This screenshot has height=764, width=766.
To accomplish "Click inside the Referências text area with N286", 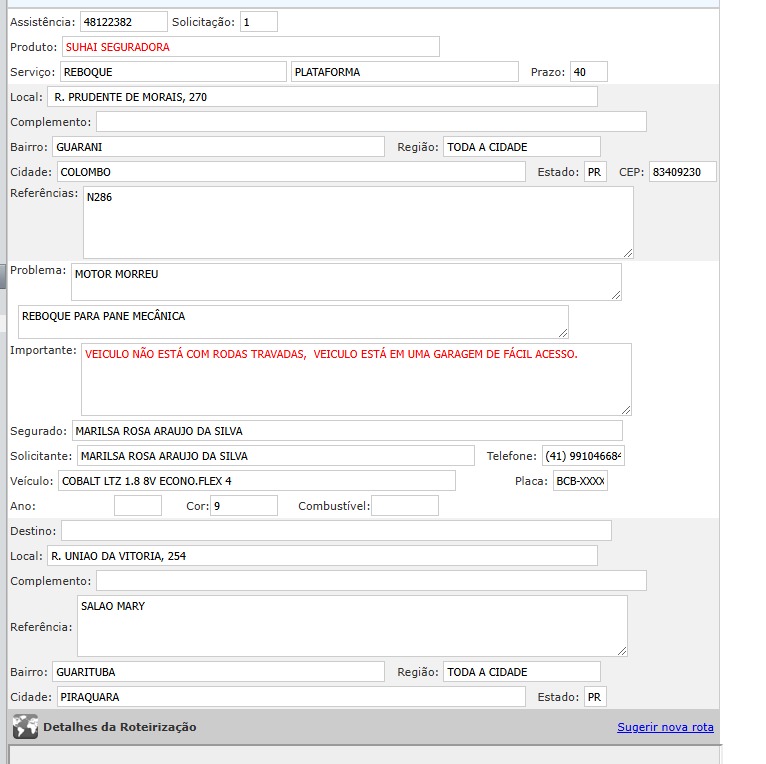I will [357, 222].
